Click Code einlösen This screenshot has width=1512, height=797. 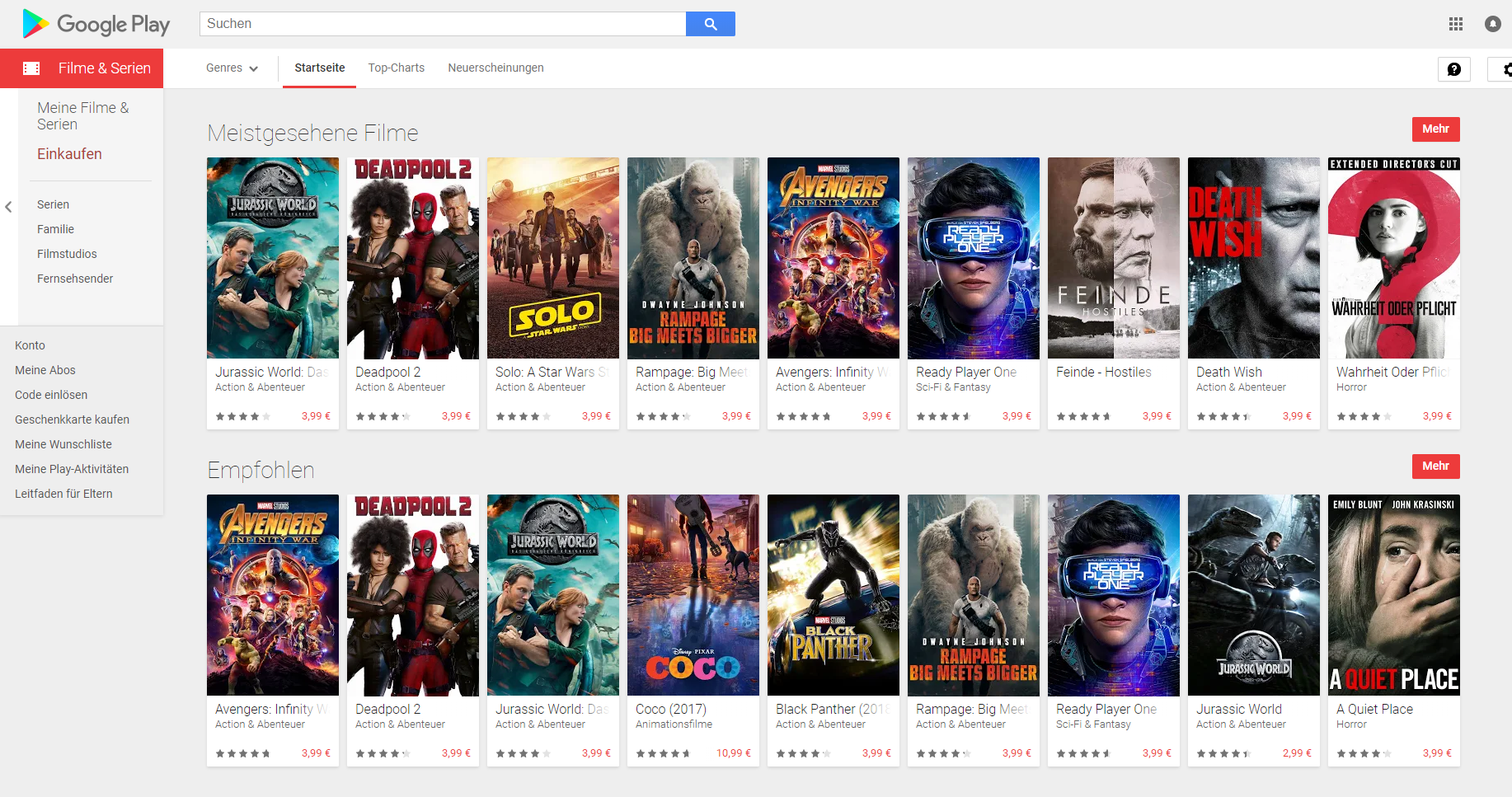tap(51, 395)
